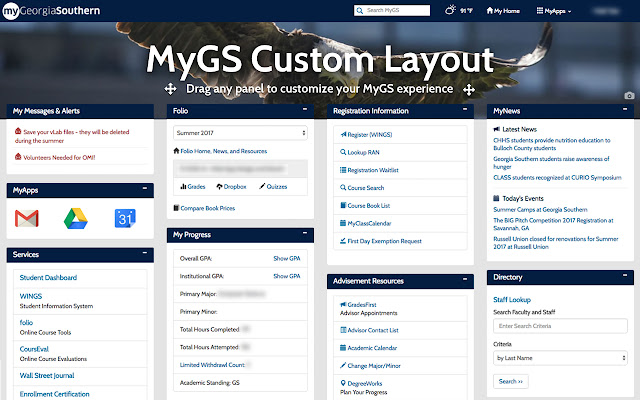Open Enrollment Certification service
The image size is (640, 400).
[x=54, y=394]
